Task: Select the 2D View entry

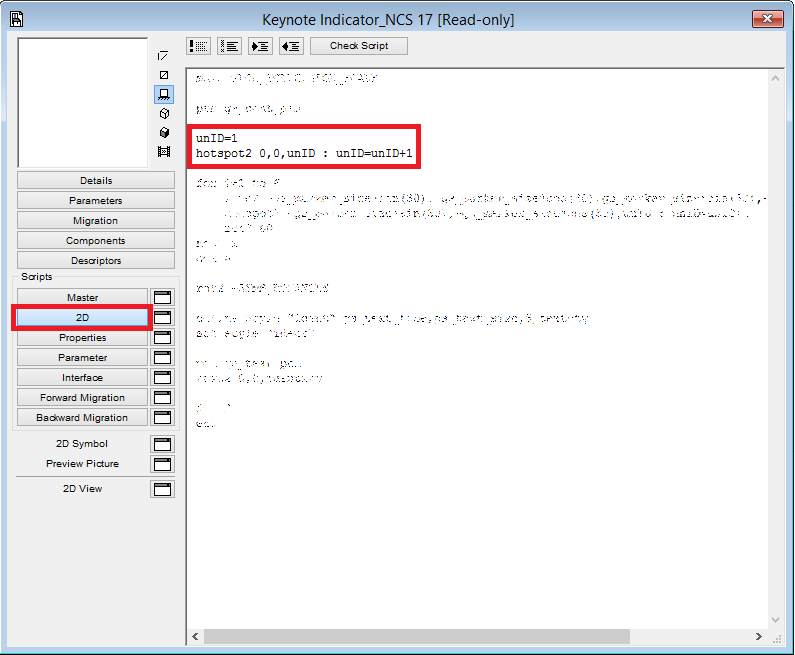Action: point(82,489)
